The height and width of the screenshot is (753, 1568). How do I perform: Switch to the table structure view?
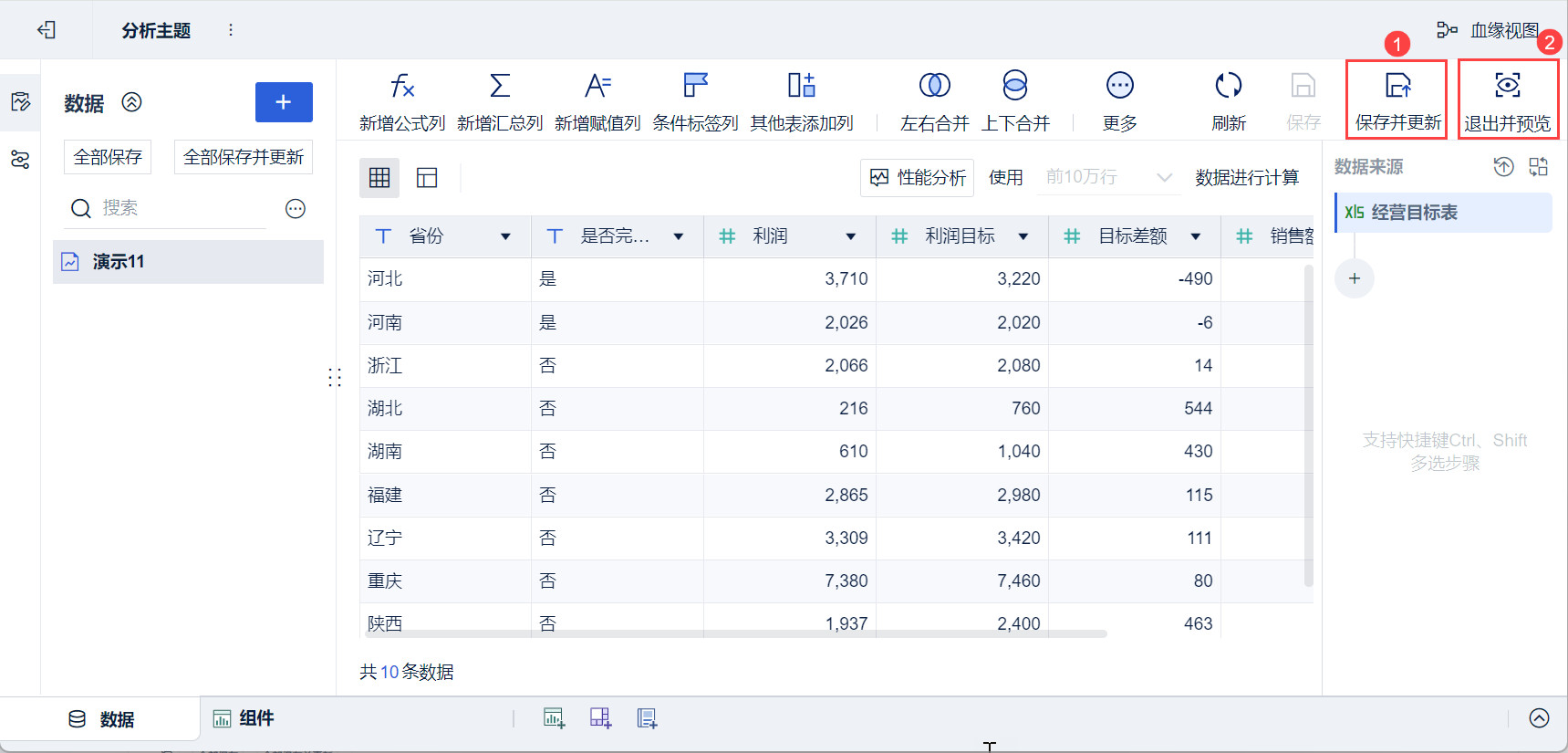point(427,178)
